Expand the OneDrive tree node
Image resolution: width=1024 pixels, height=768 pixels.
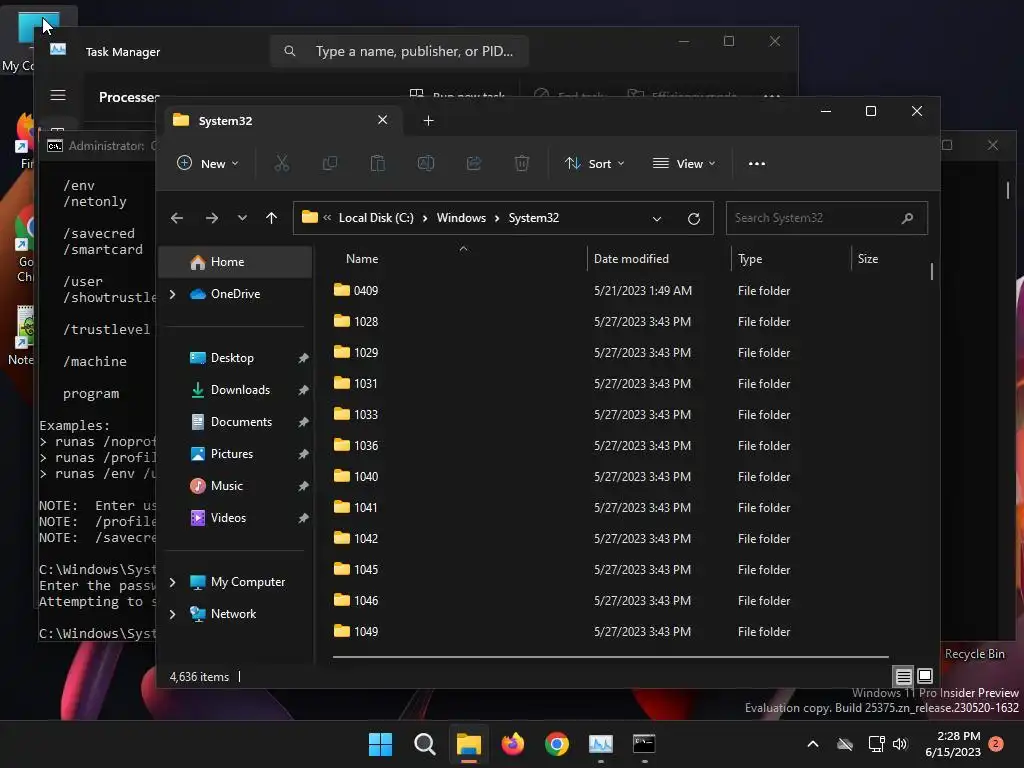[172, 294]
